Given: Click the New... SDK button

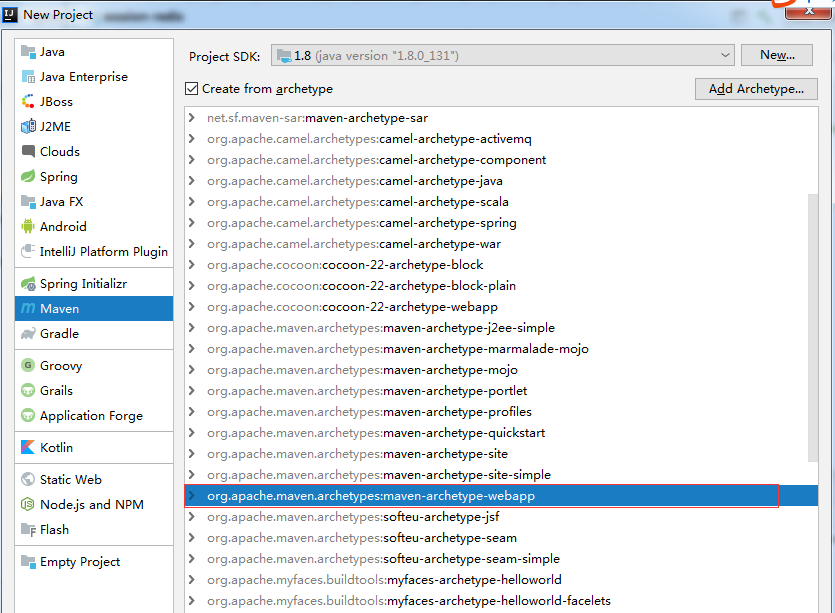Looking at the screenshot, I should tap(777, 55).
